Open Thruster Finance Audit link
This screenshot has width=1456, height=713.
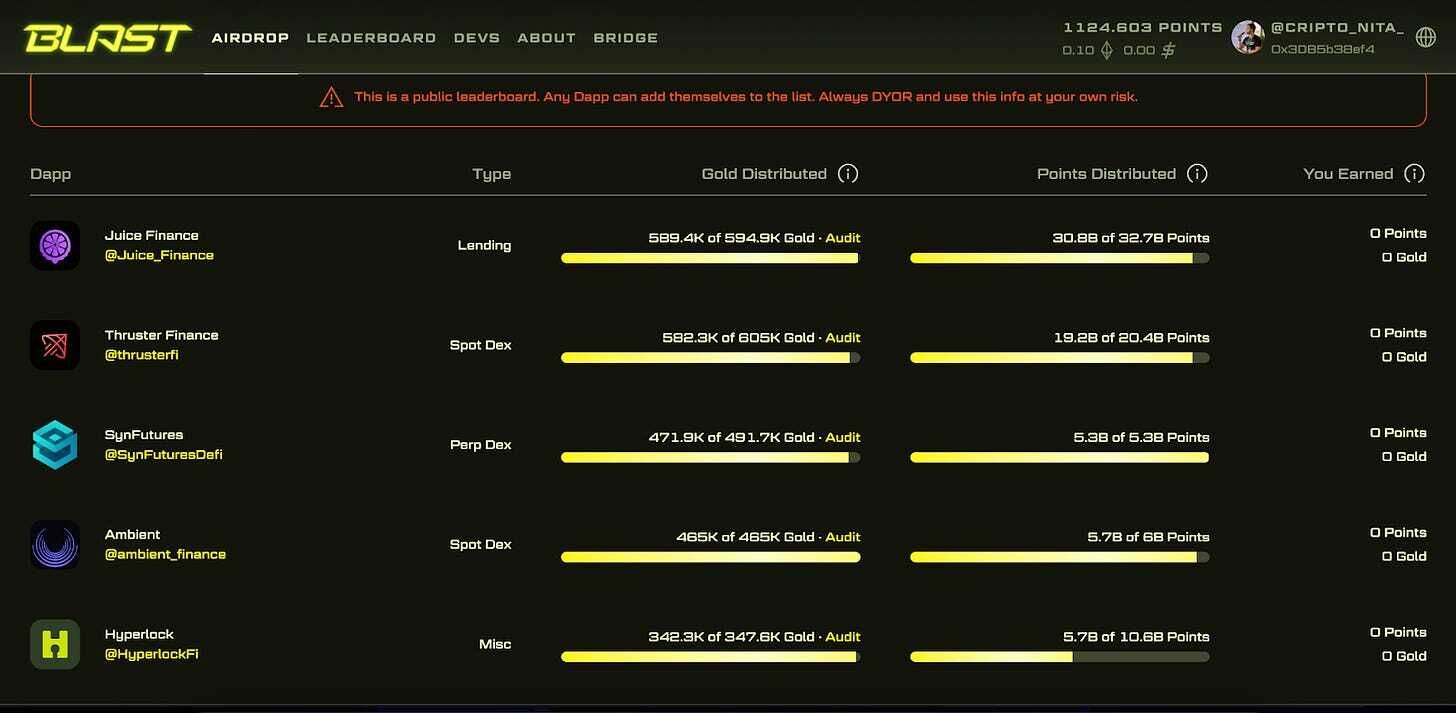843,338
